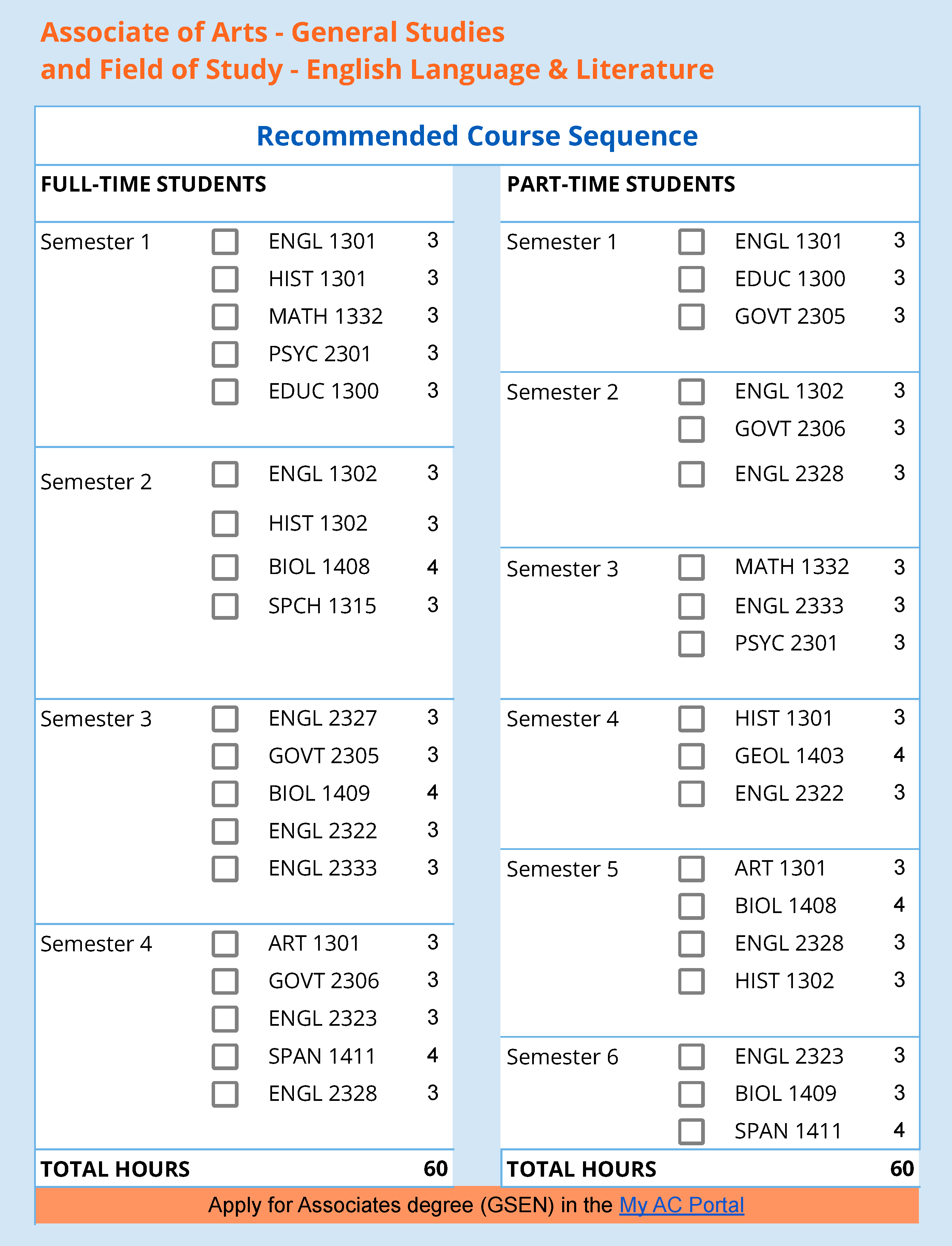Tick the full-time SPAN 1411 checkbox
This screenshot has height=1246, width=952.
click(x=225, y=1057)
